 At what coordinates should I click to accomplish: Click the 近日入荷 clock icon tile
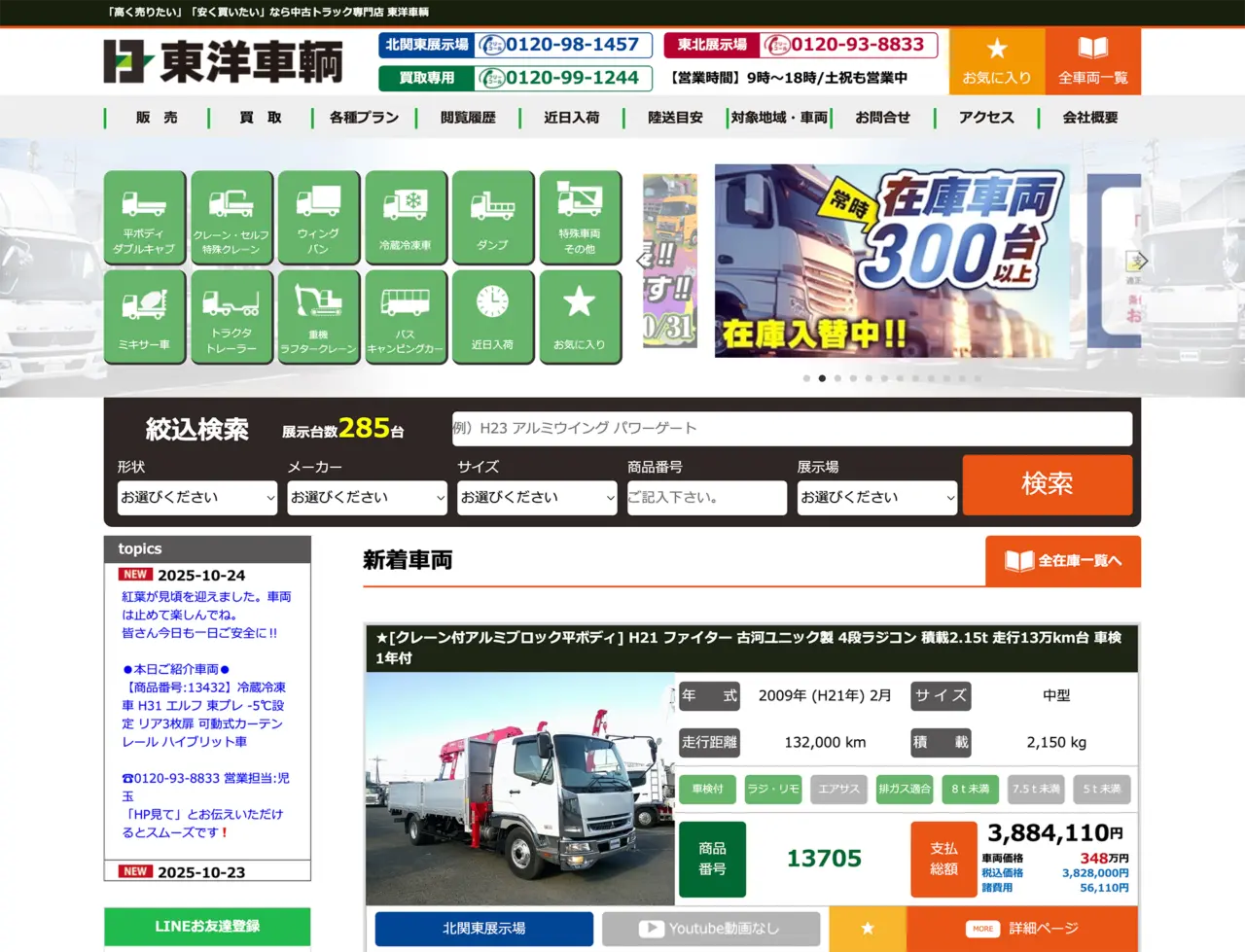coord(492,317)
